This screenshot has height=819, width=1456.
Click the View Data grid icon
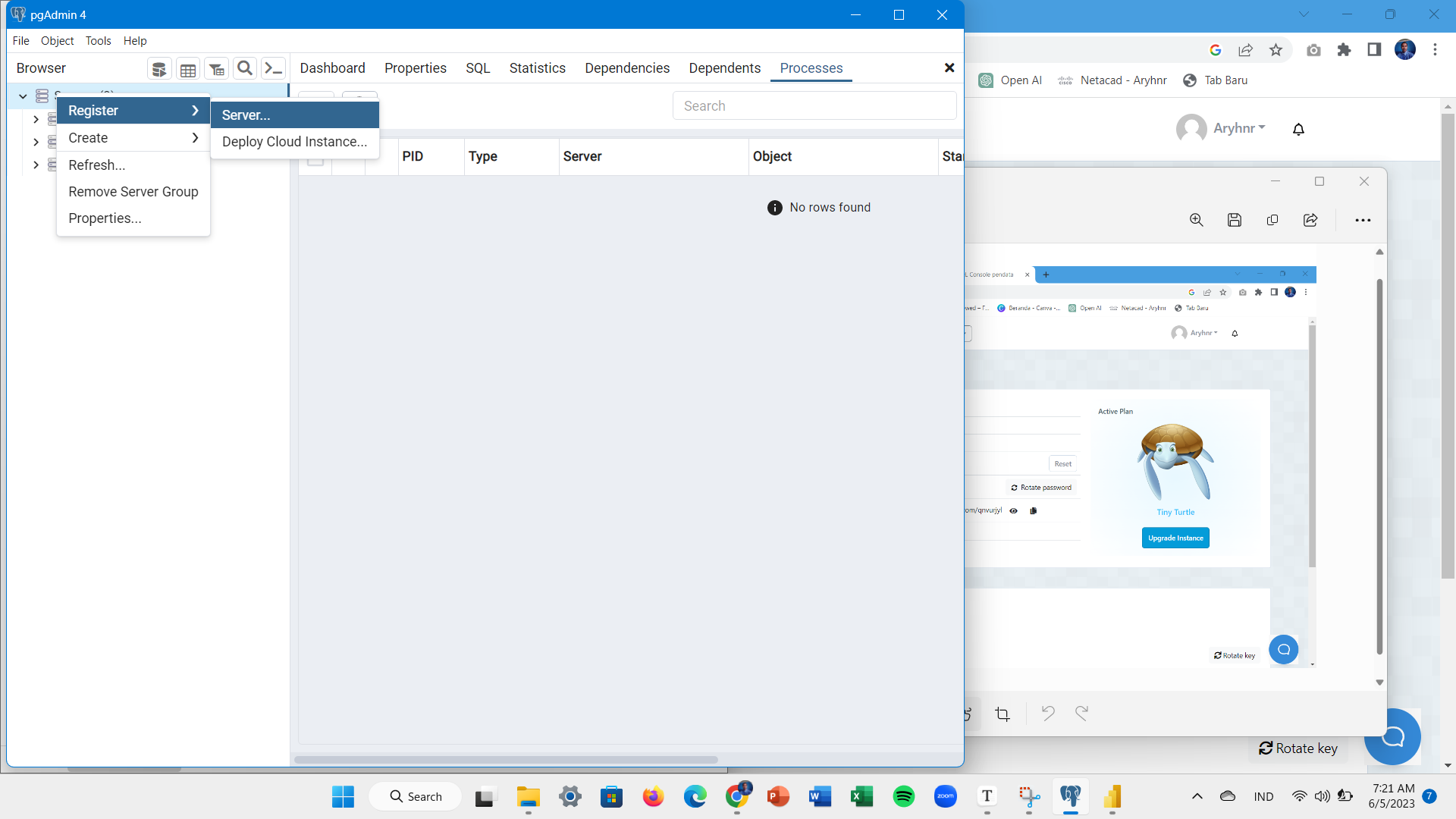click(187, 69)
